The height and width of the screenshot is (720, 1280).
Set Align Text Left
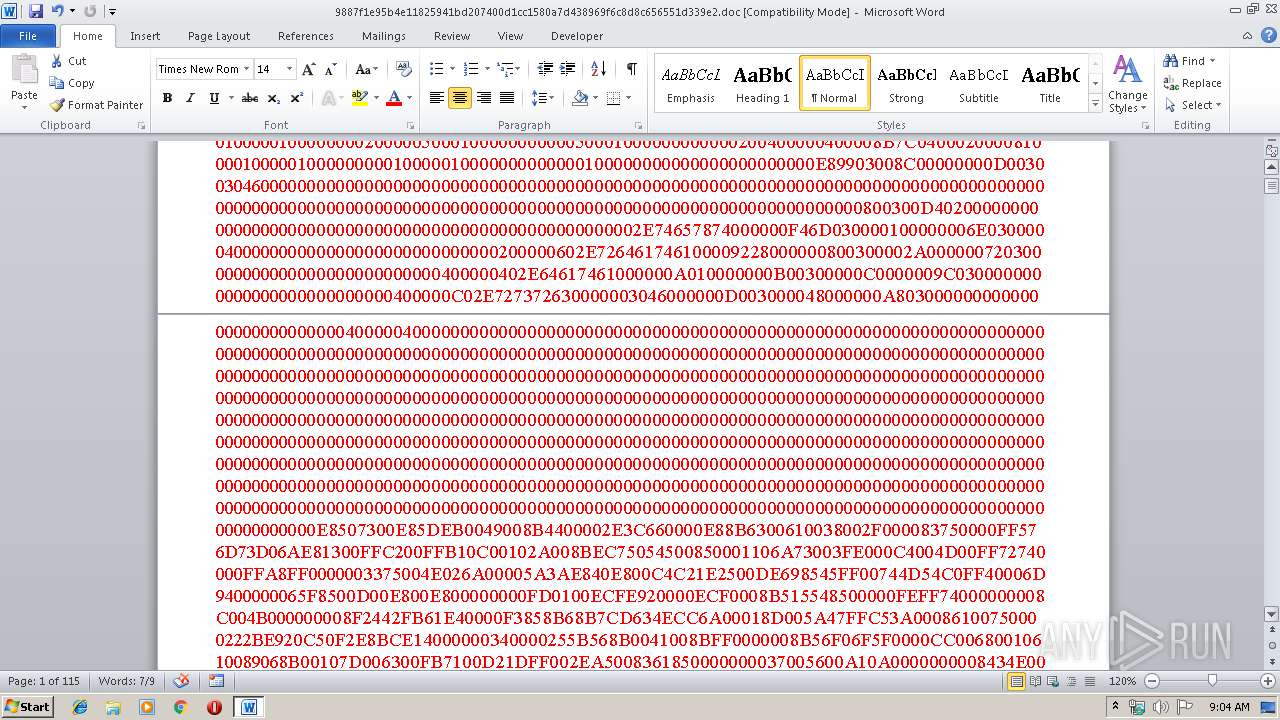coord(436,98)
